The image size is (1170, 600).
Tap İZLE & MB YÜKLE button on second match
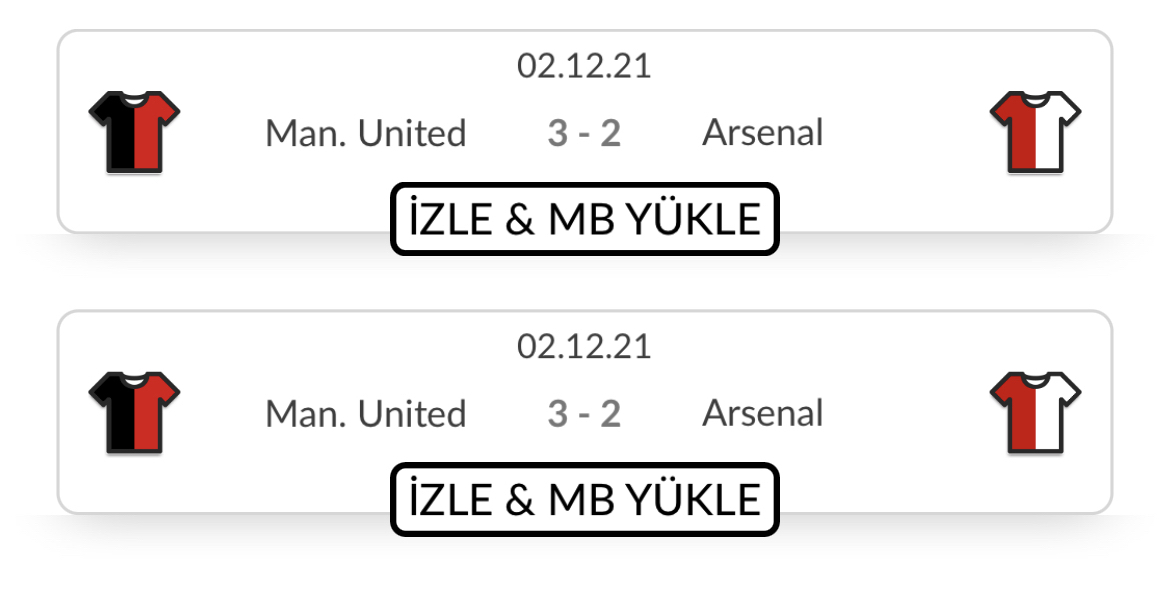(x=585, y=500)
